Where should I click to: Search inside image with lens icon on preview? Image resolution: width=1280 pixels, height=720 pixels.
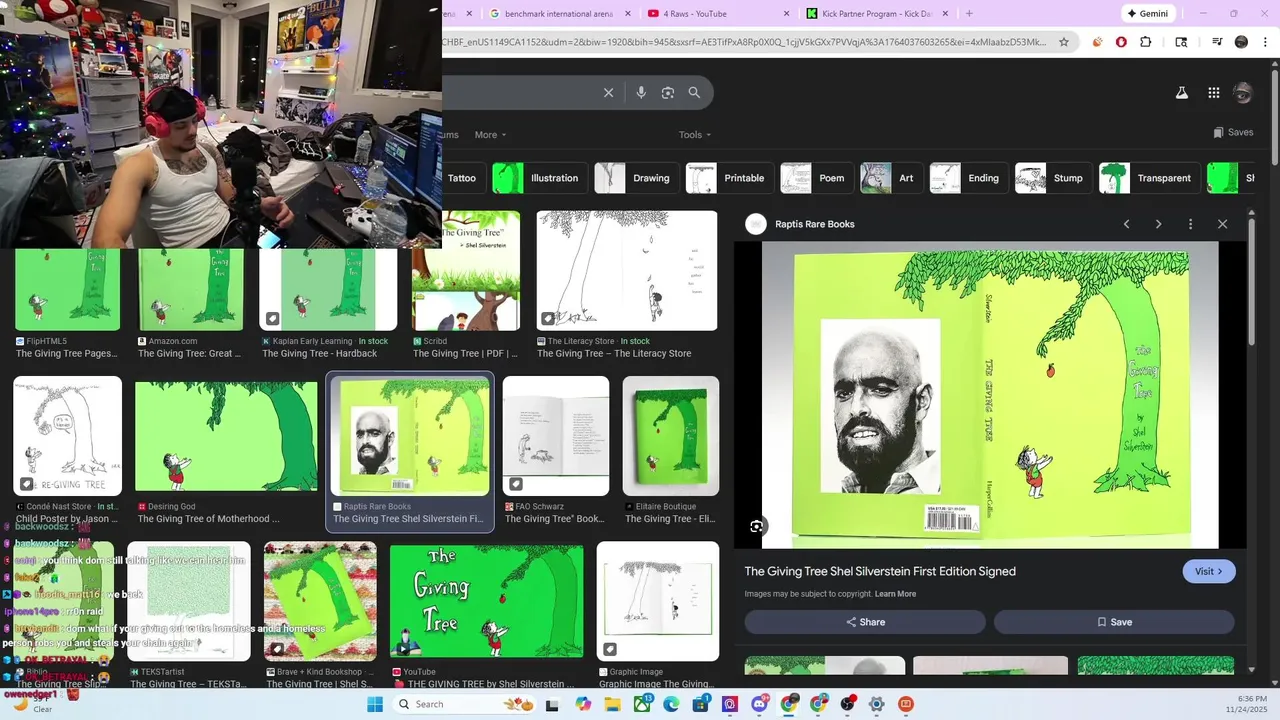(757, 526)
